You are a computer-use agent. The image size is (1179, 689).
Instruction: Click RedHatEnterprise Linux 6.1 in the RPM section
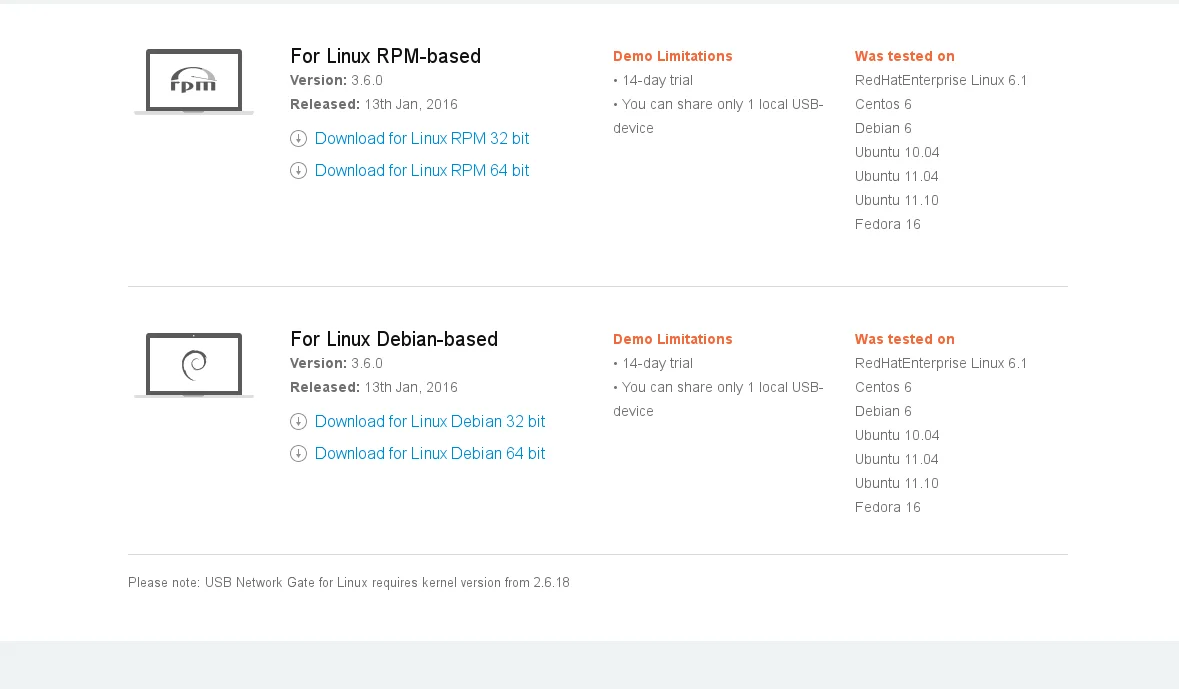[941, 80]
